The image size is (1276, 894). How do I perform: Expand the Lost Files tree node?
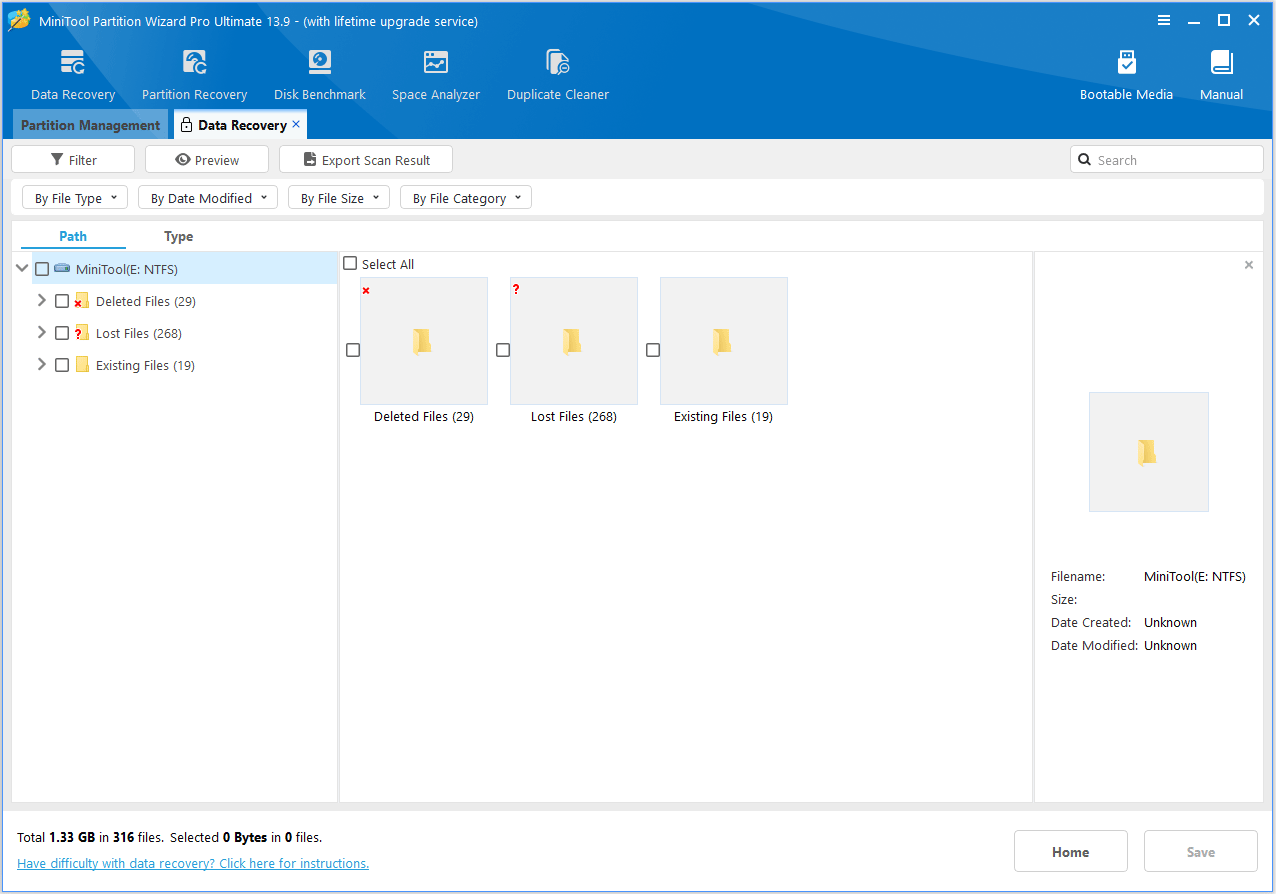click(41, 333)
